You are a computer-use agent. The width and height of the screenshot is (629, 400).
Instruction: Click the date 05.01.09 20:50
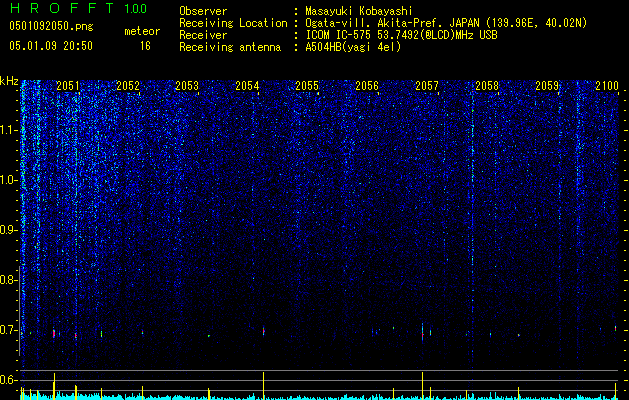(51, 46)
